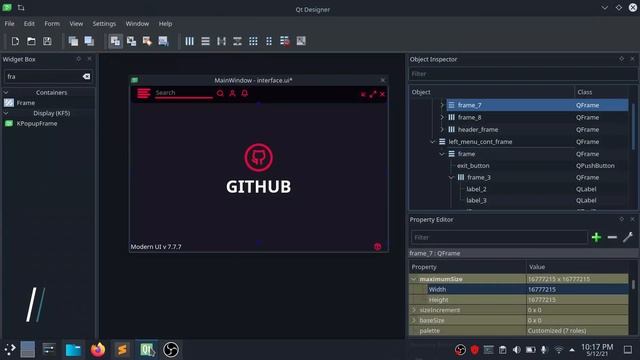Switch to Edit Tab Order mode icon
The width and height of the screenshot is (640, 360).
point(163,41)
